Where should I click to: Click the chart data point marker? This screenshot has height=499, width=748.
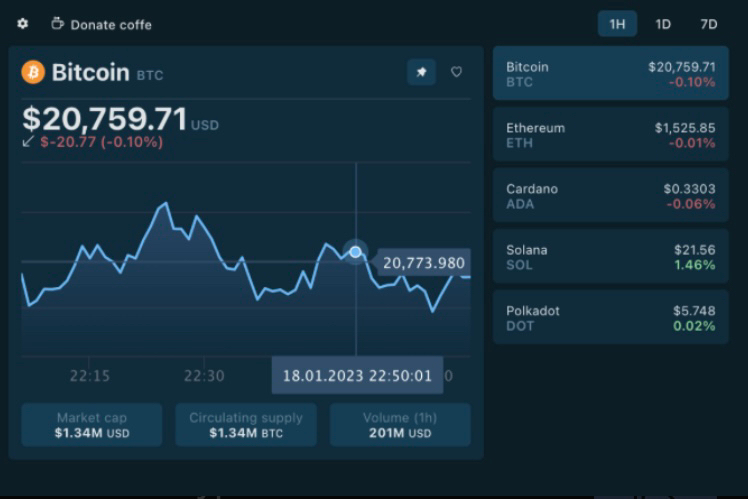pos(355,252)
